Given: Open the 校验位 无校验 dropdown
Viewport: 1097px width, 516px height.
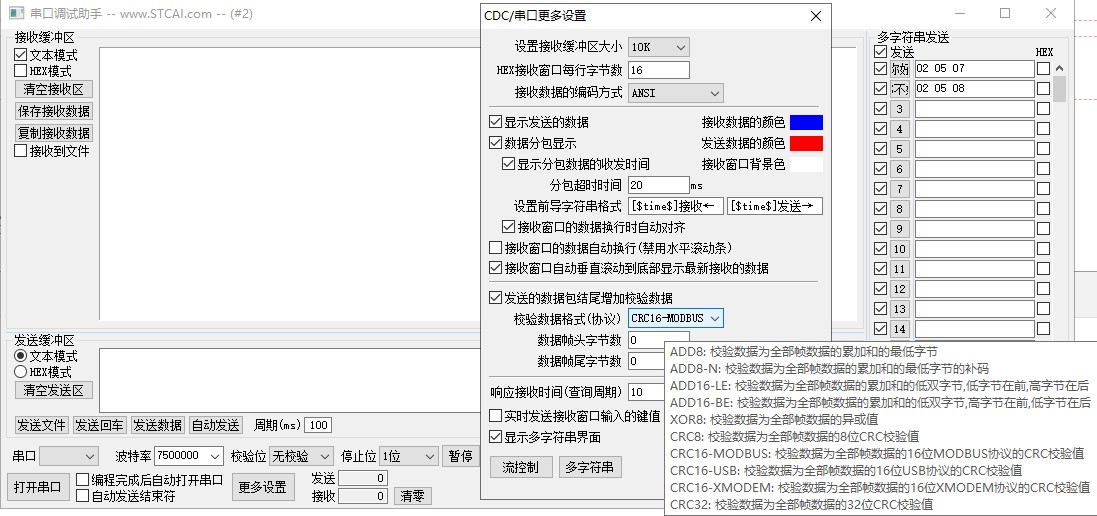Looking at the screenshot, I should tap(301, 457).
